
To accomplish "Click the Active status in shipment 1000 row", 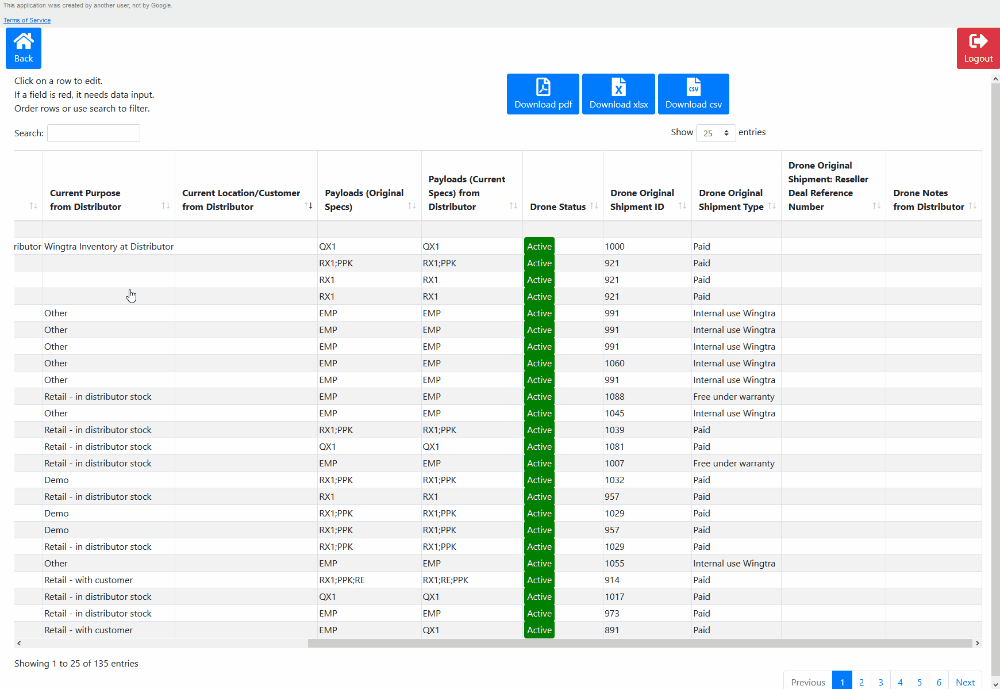I will [x=539, y=246].
